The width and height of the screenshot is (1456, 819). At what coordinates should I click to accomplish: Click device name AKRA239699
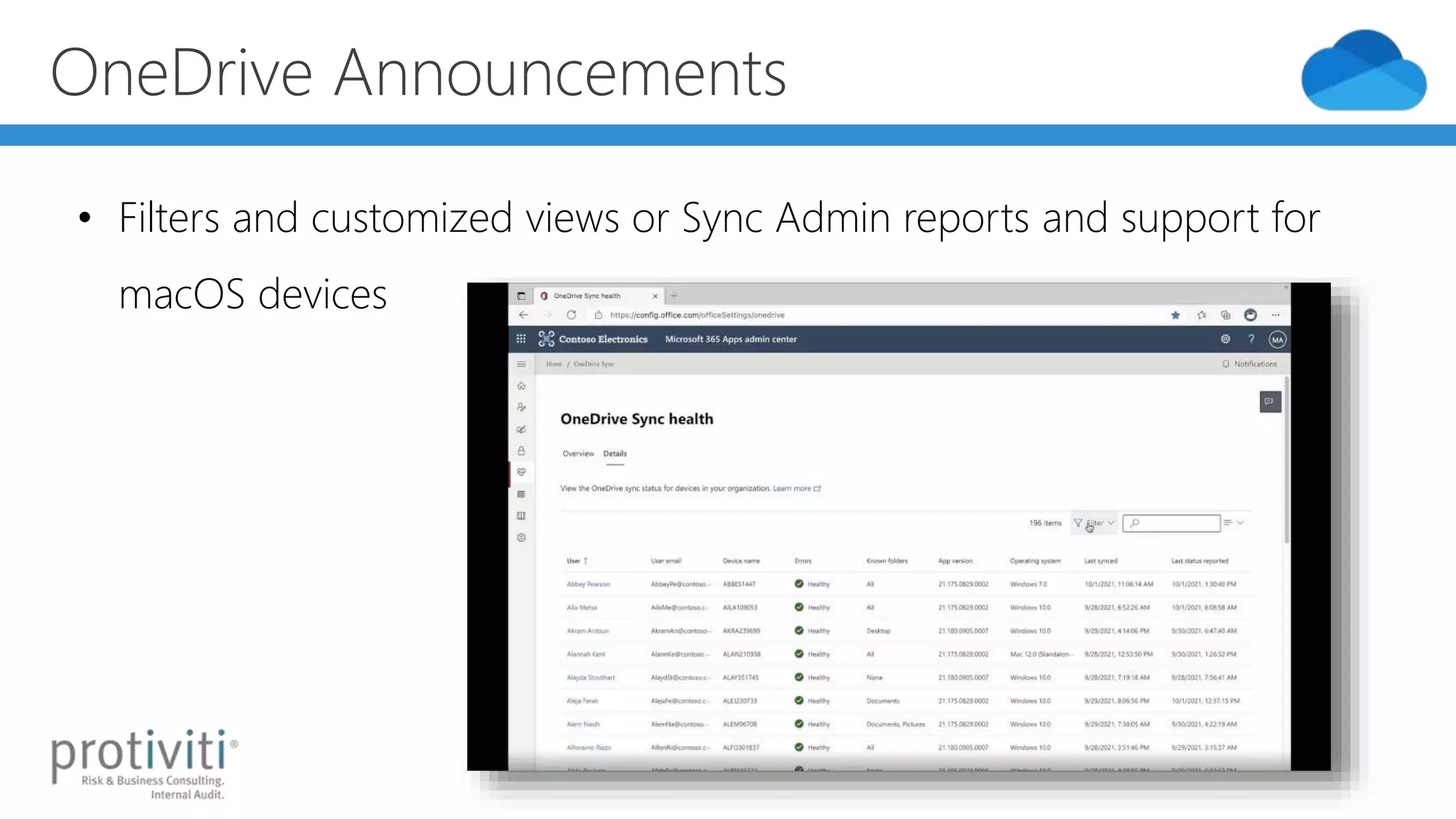point(741,631)
